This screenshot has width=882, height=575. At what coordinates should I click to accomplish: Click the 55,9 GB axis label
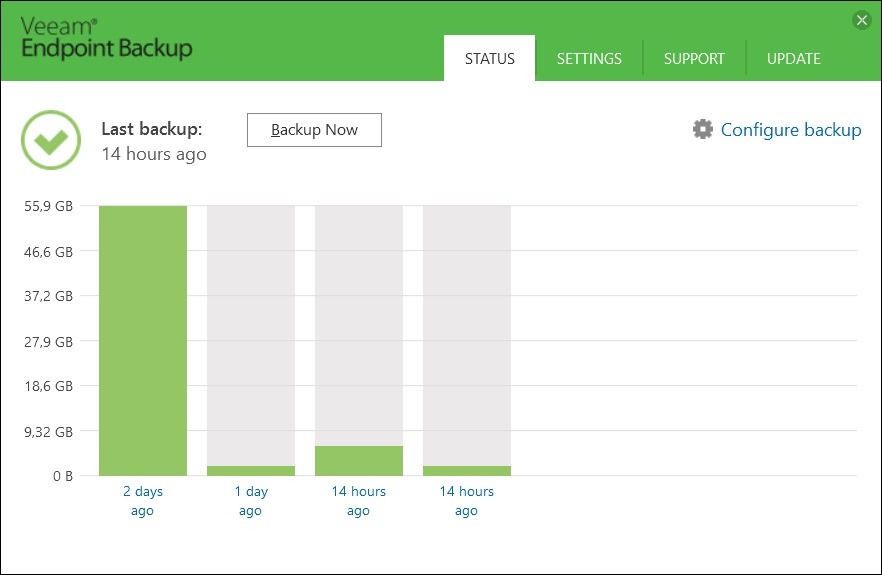[x=48, y=206]
